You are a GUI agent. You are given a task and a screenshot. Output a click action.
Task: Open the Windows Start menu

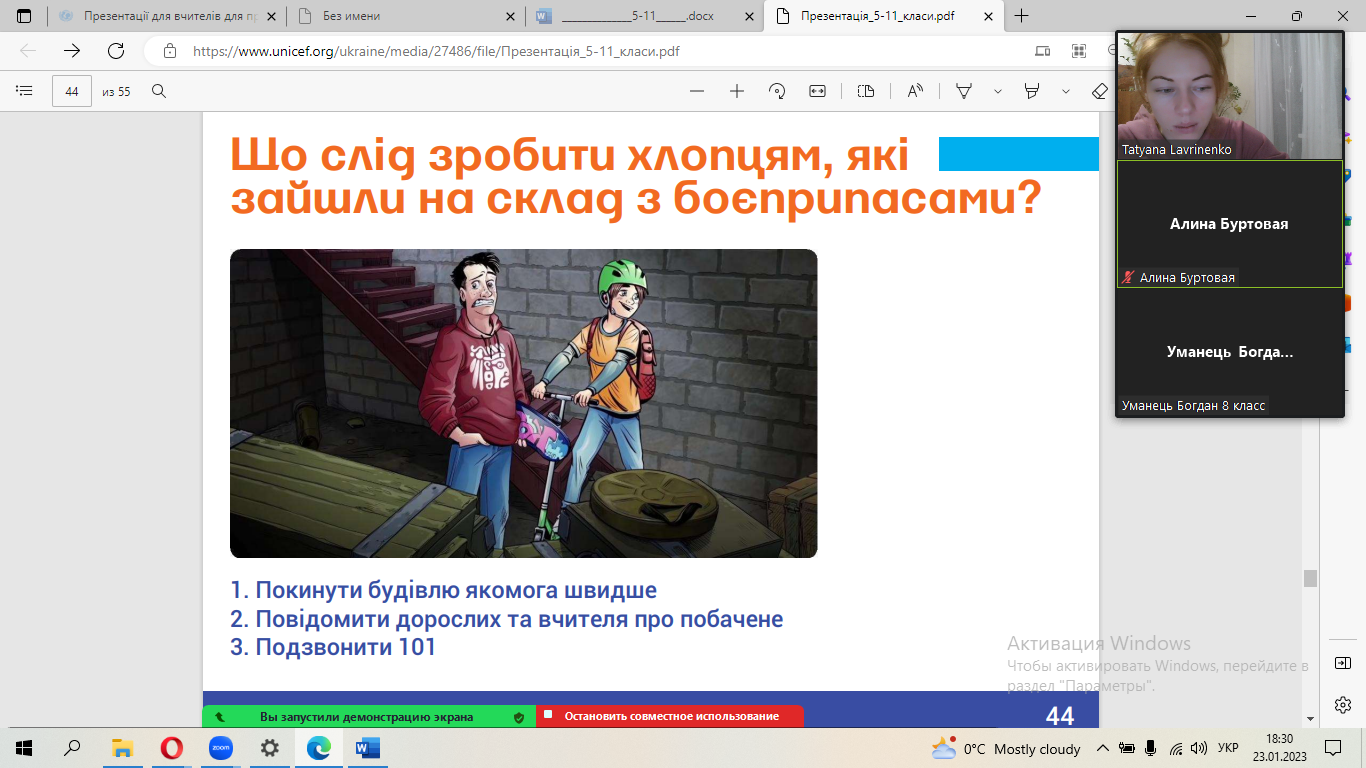coord(24,748)
